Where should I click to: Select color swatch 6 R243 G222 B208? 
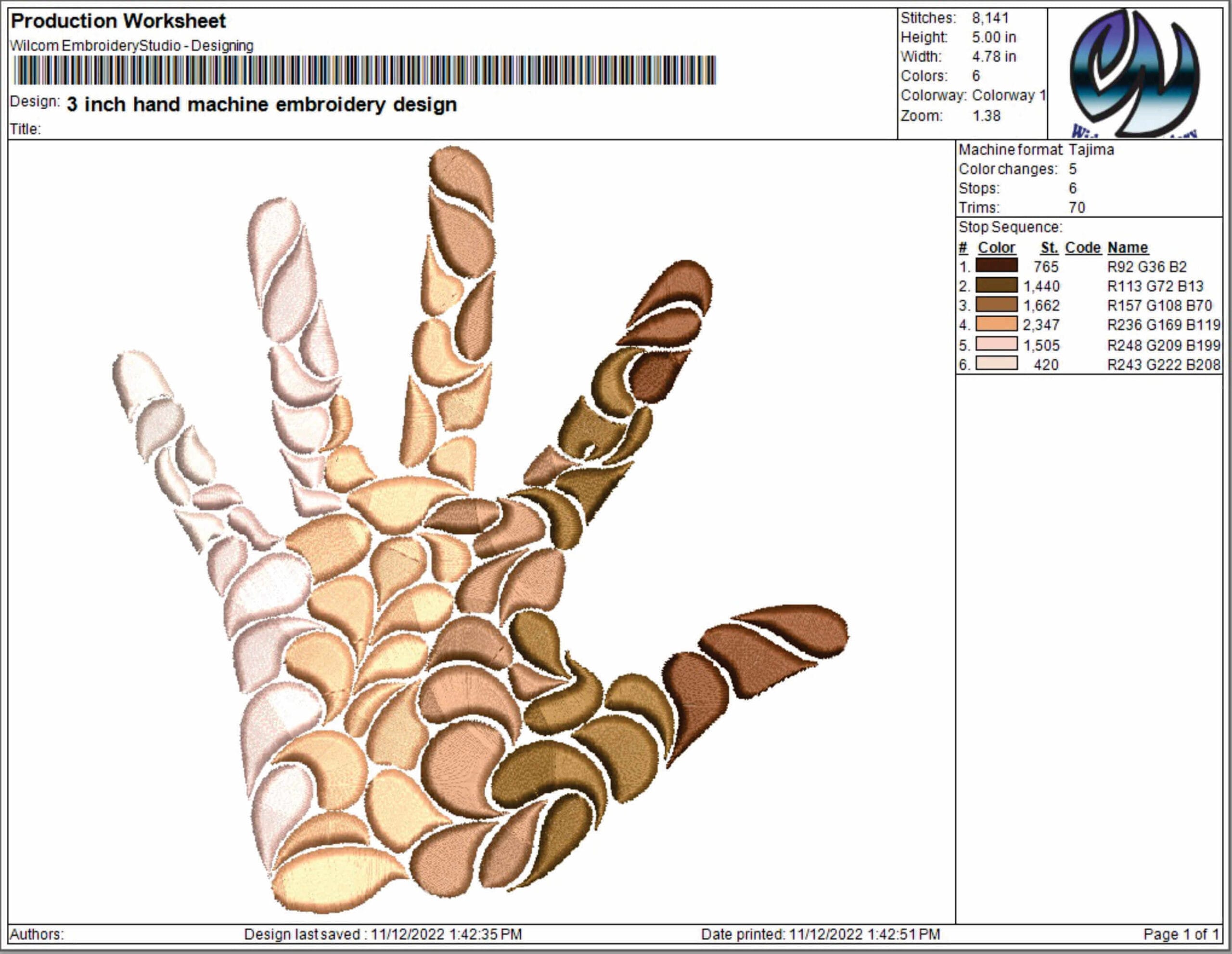point(996,364)
